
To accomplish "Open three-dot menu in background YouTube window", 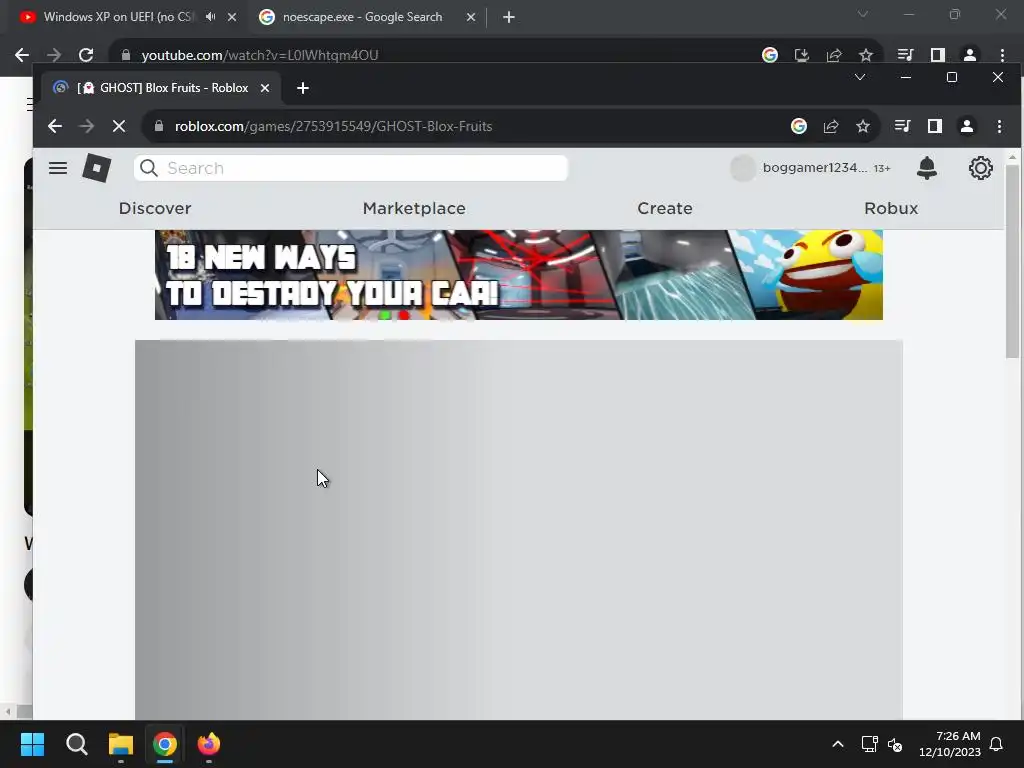I will point(1002,55).
